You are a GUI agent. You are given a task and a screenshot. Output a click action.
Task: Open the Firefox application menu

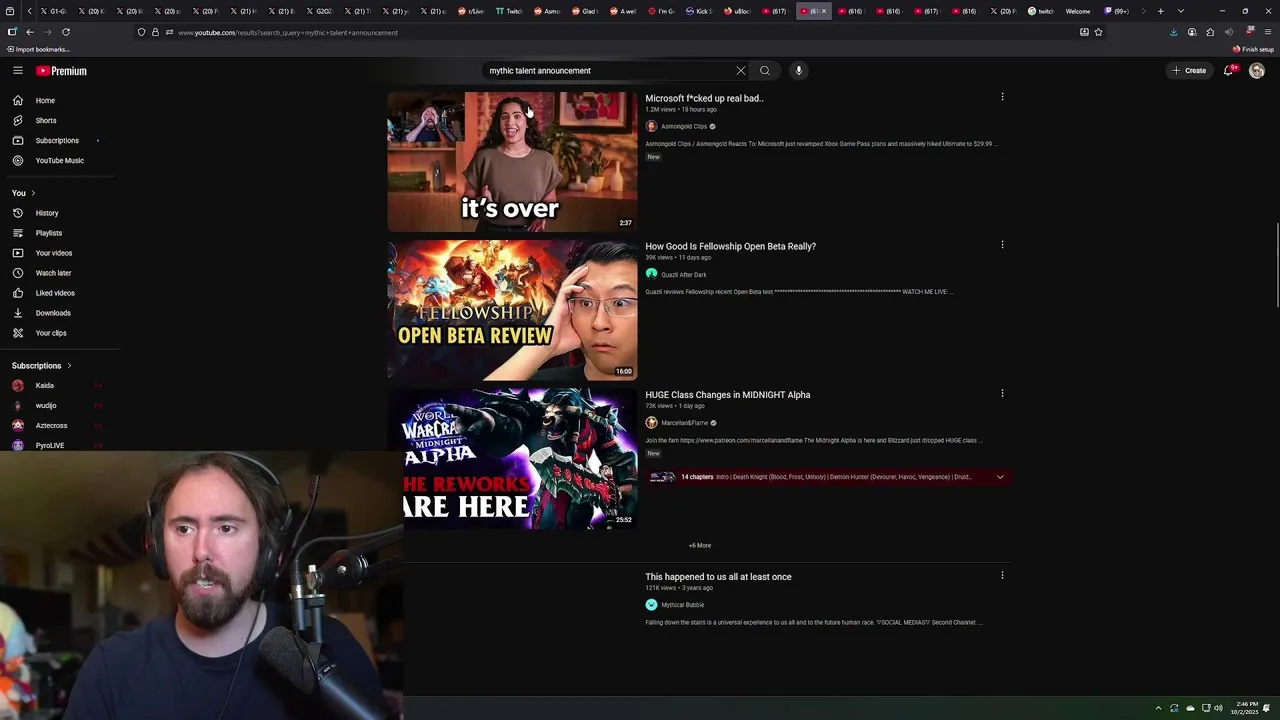pos(1268,32)
